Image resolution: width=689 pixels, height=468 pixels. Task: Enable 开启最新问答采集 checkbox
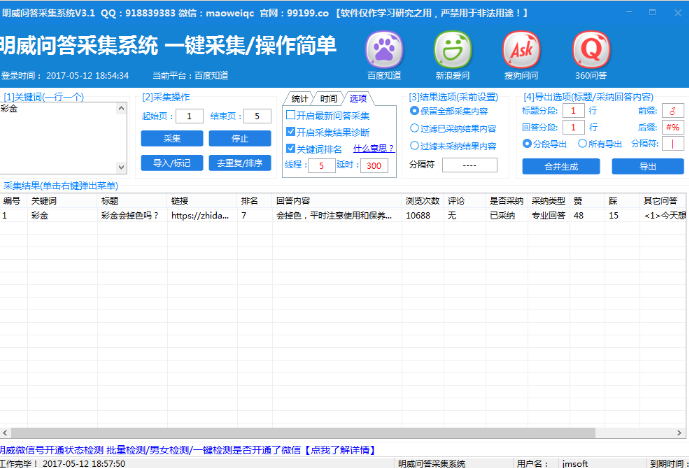pyautogui.click(x=290, y=115)
